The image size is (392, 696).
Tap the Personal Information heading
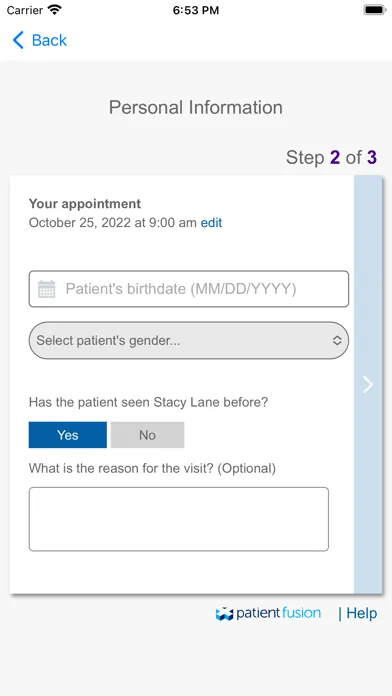tap(196, 107)
